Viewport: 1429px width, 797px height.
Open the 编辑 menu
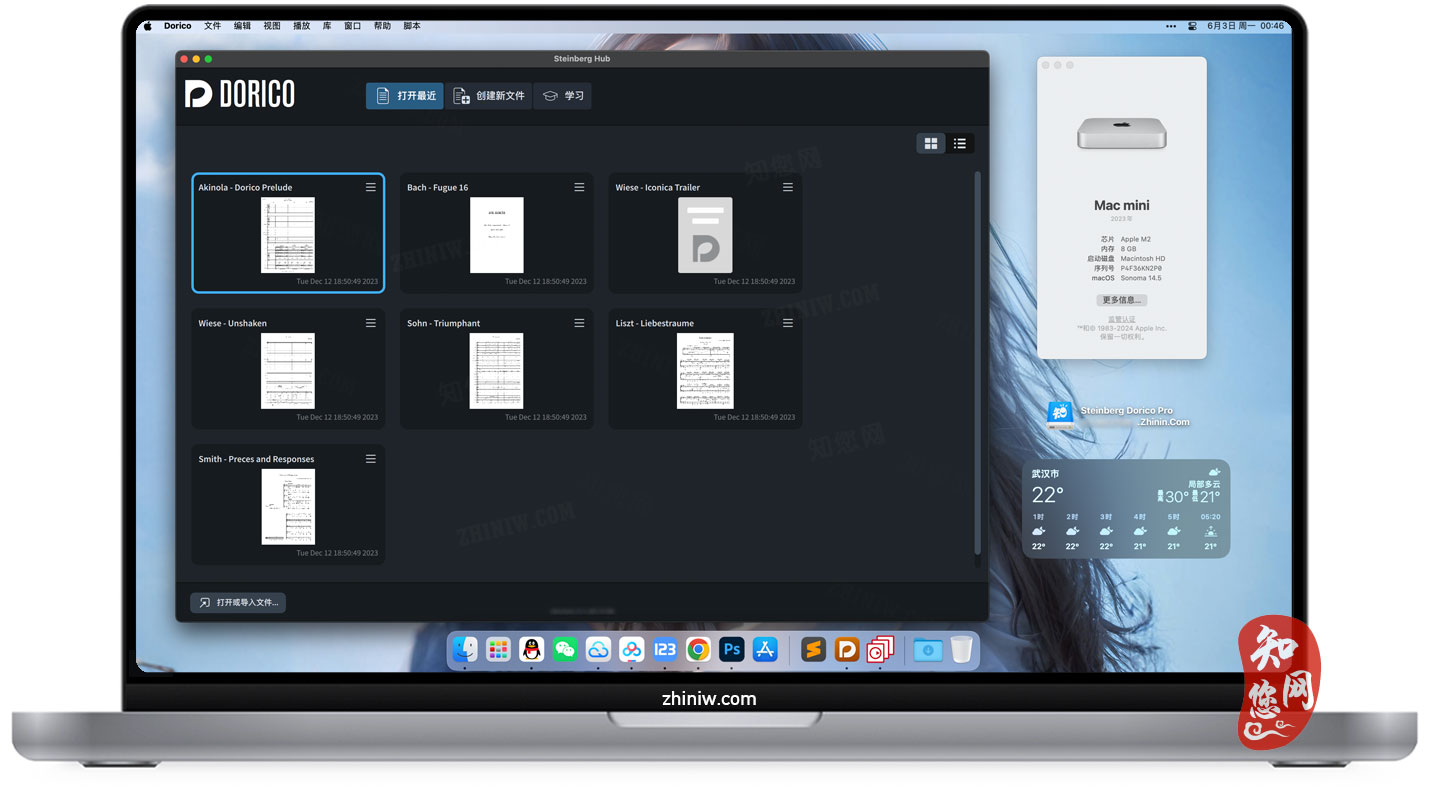[242, 26]
